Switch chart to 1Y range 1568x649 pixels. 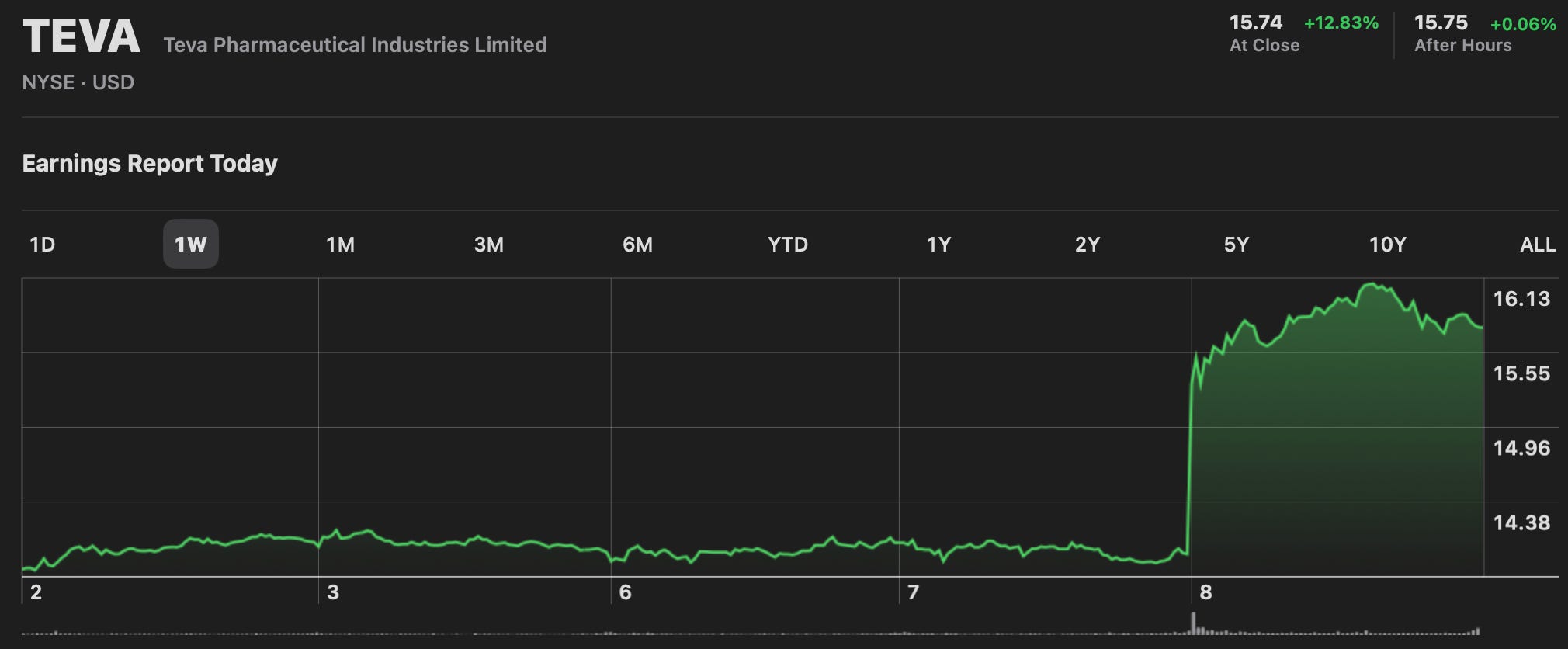(x=938, y=245)
